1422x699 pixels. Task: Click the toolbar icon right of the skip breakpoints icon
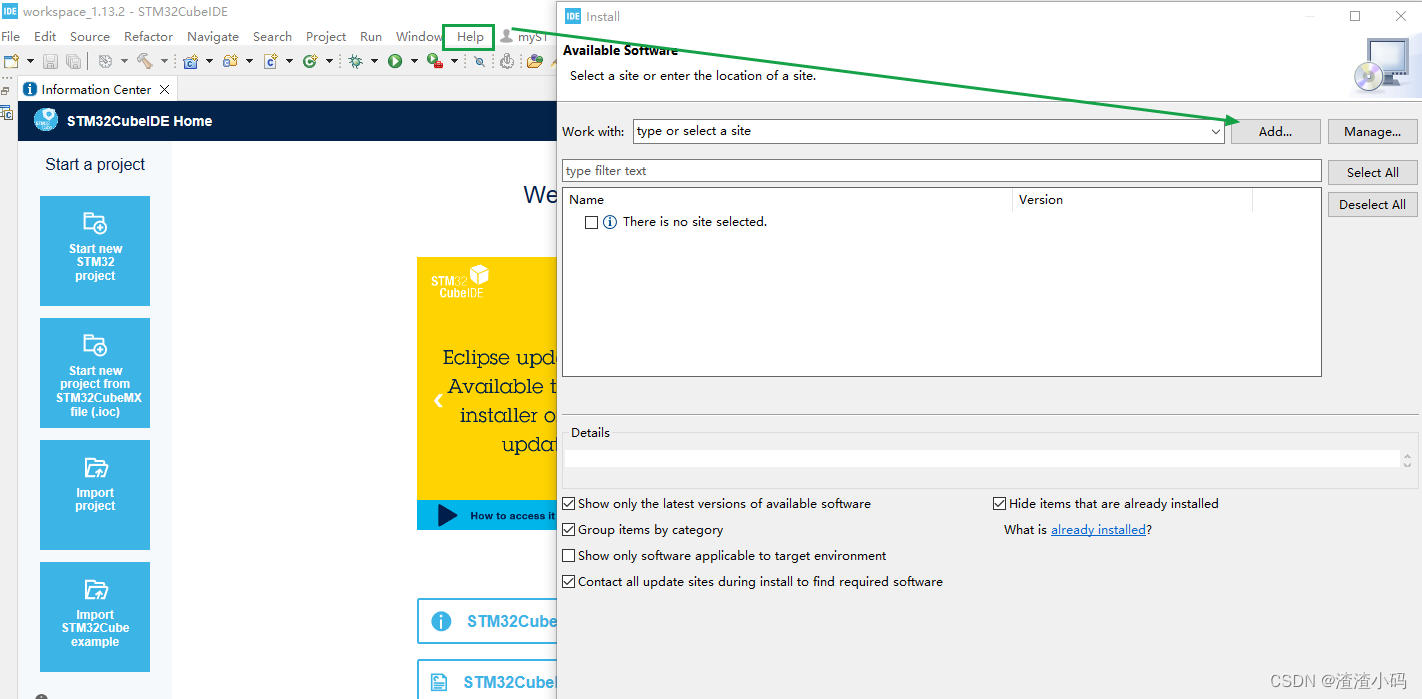[x=507, y=61]
